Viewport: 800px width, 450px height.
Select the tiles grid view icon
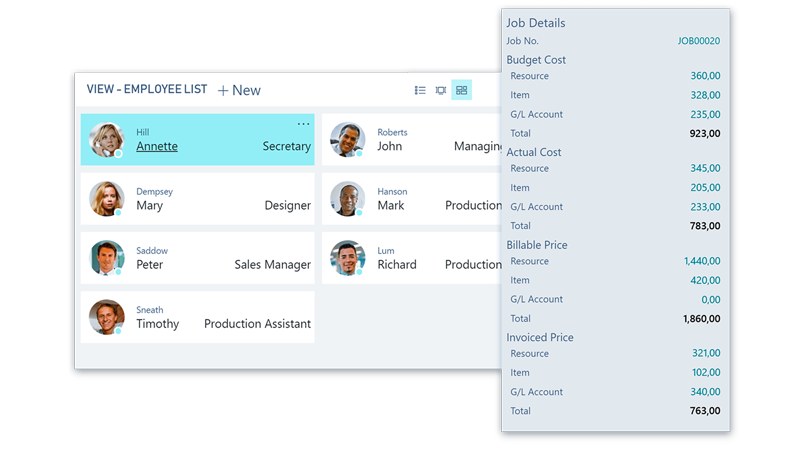[x=461, y=90]
